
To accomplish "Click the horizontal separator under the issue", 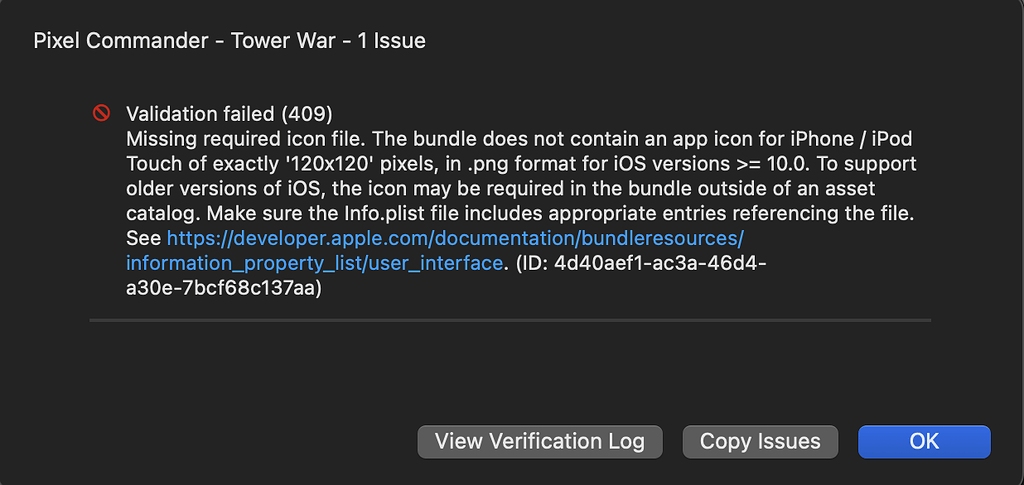I will (510, 321).
